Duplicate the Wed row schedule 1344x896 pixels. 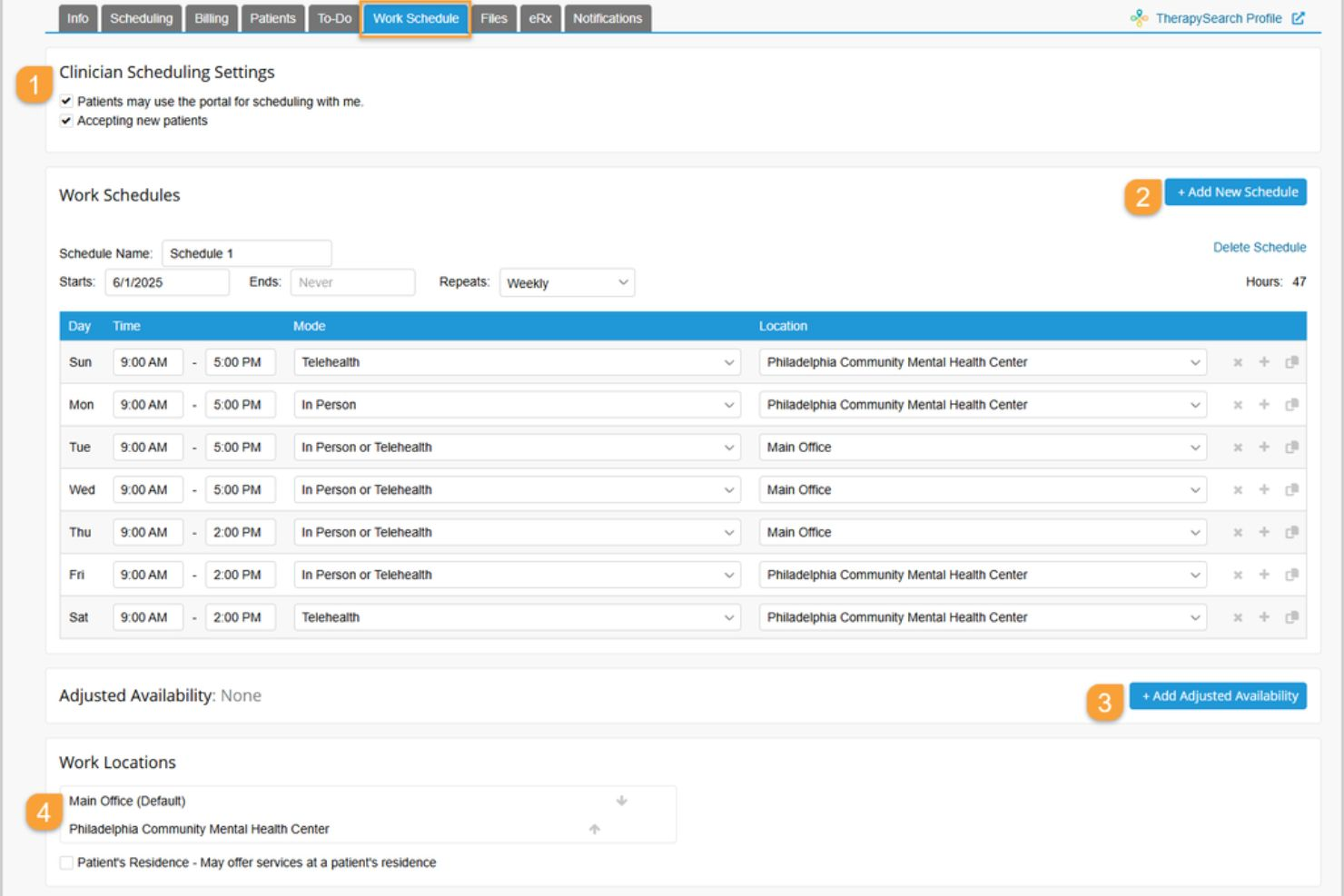[x=1291, y=490]
